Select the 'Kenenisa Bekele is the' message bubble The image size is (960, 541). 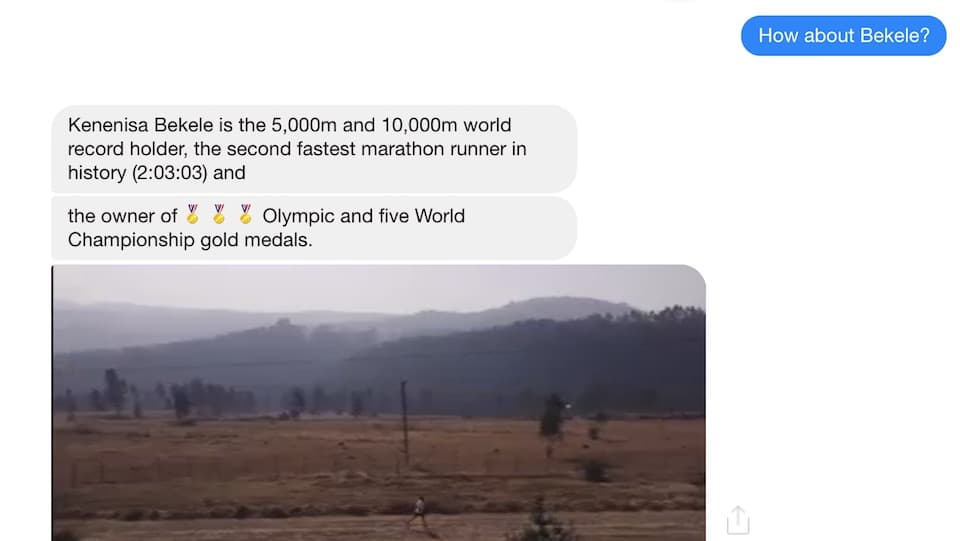(x=314, y=149)
